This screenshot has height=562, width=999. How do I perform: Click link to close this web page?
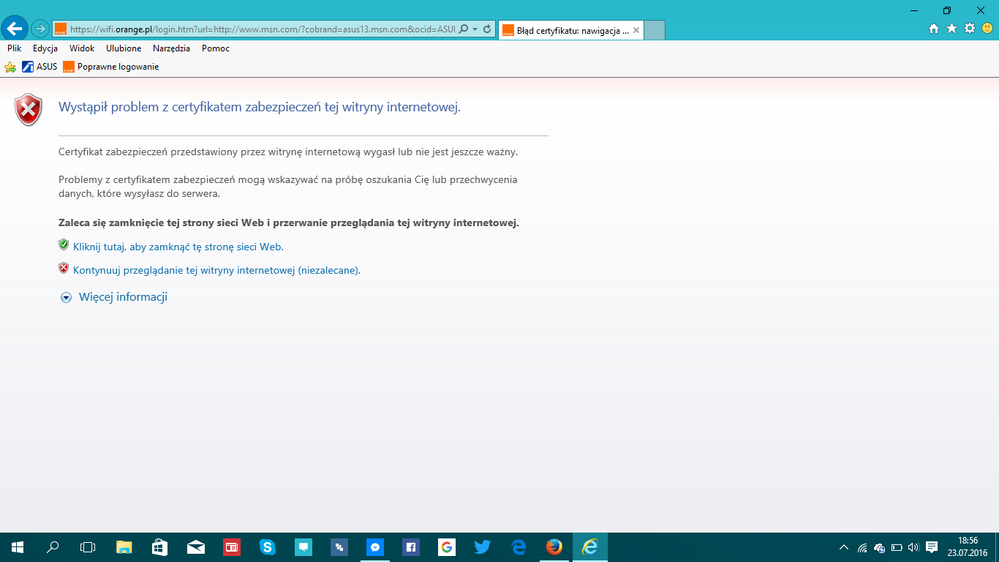pos(177,246)
